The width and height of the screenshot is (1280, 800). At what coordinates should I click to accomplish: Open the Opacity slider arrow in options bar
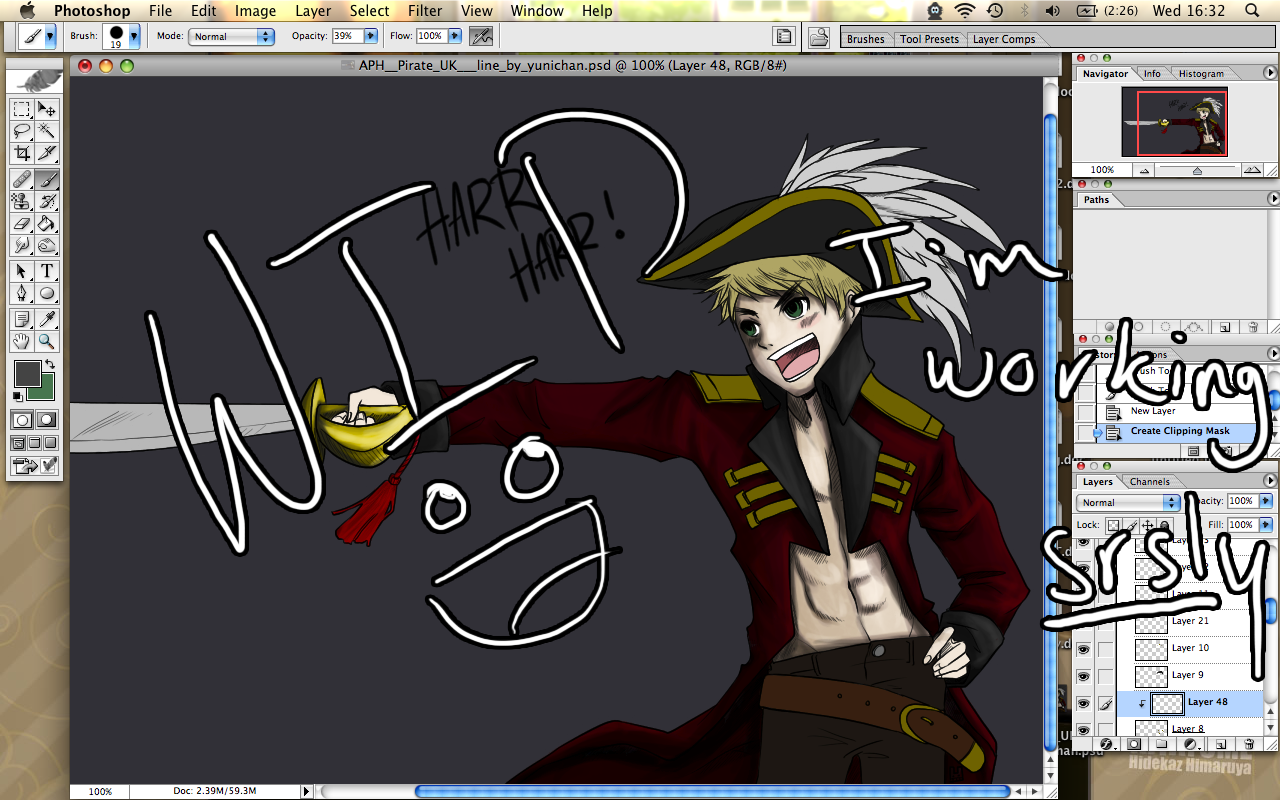click(x=371, y=36)
